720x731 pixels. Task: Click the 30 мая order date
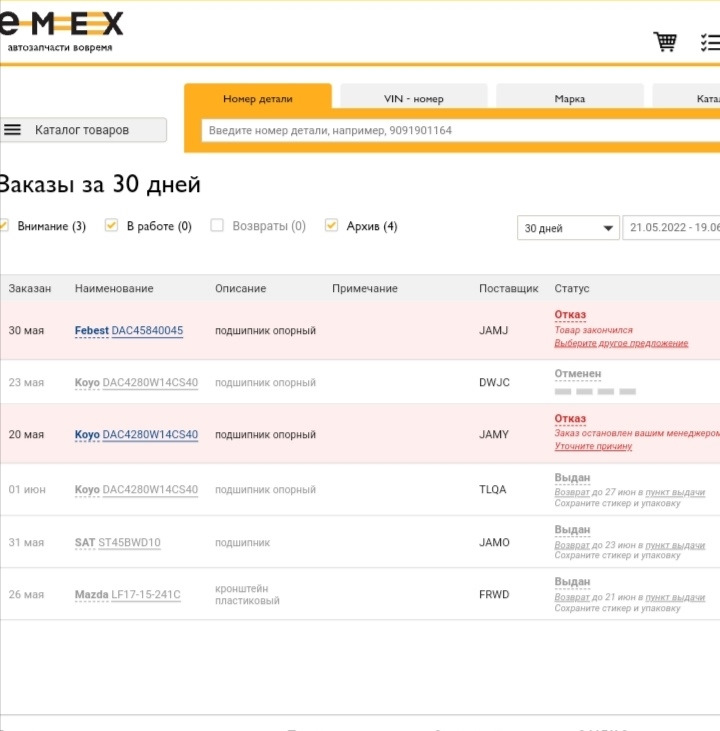[26, 331]
